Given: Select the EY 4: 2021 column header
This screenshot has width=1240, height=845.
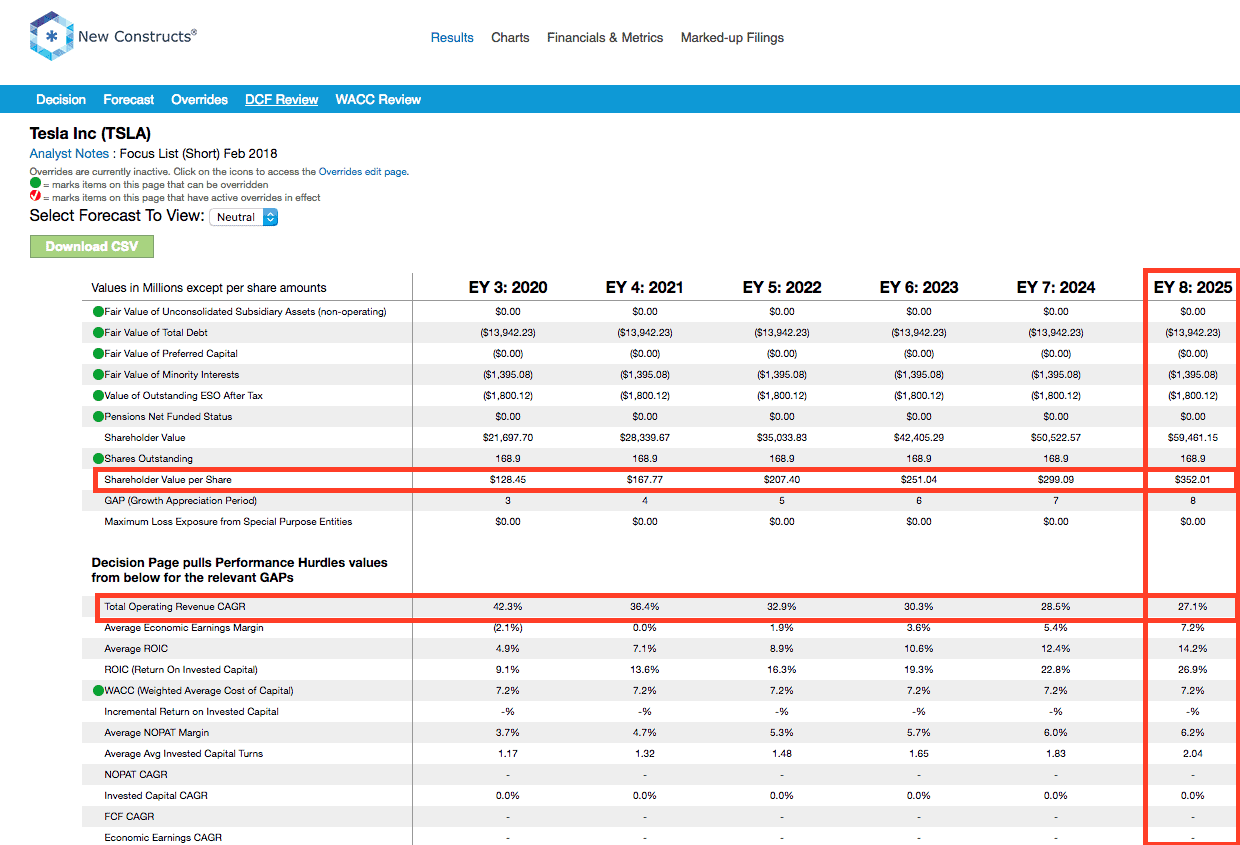Looking at the screenshot, I should pyautogui.click(x=645, y=287).
